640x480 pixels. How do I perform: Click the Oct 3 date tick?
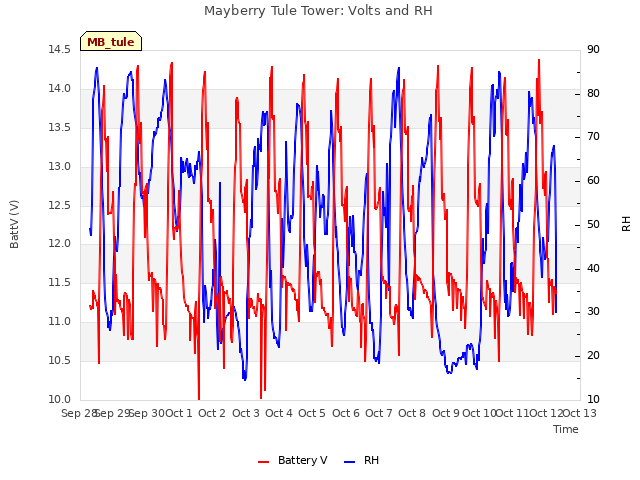click(246, 413)
